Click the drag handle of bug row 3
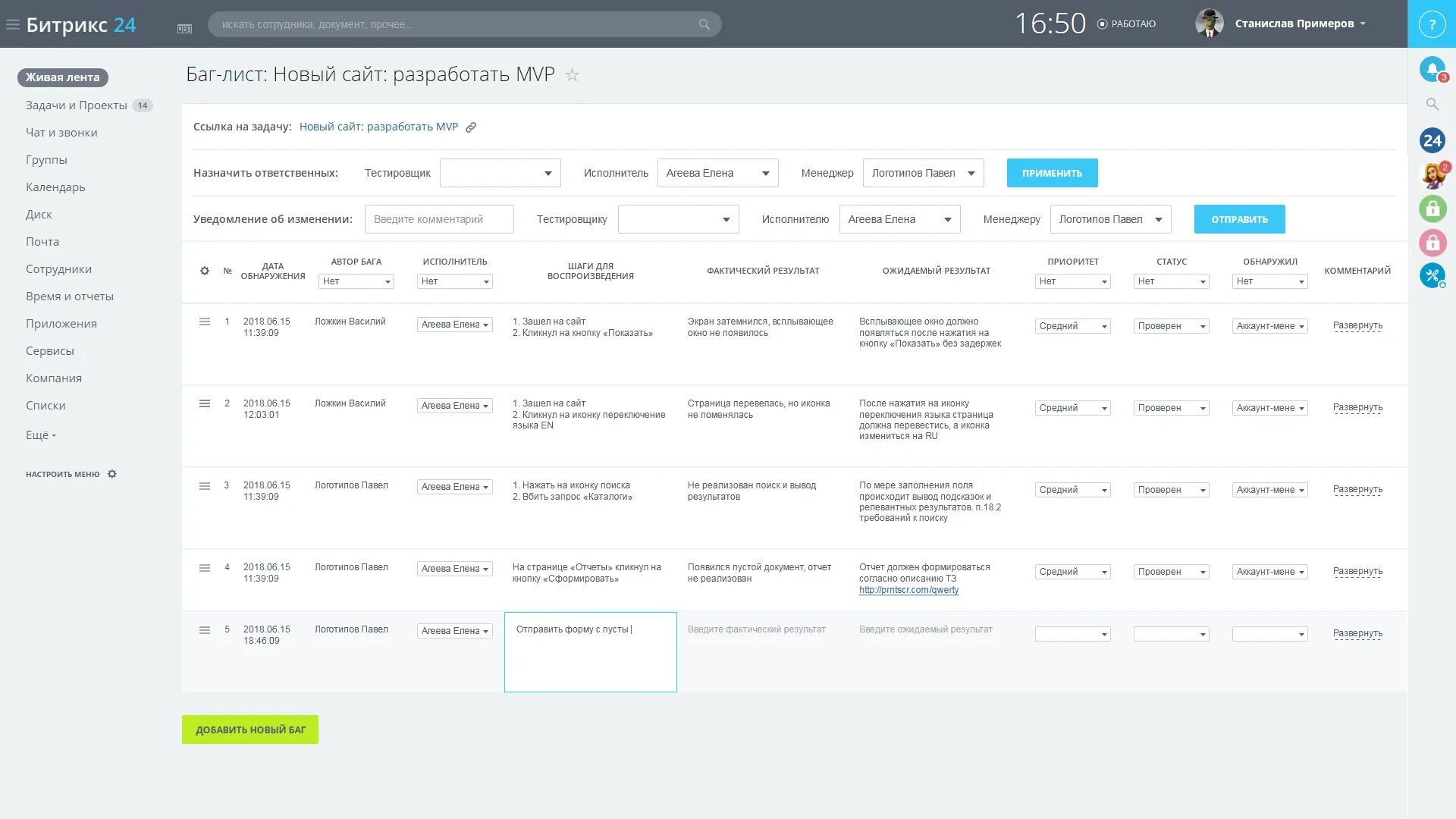The width and height of the screenshot is (1456, 819). coord(205,486)
